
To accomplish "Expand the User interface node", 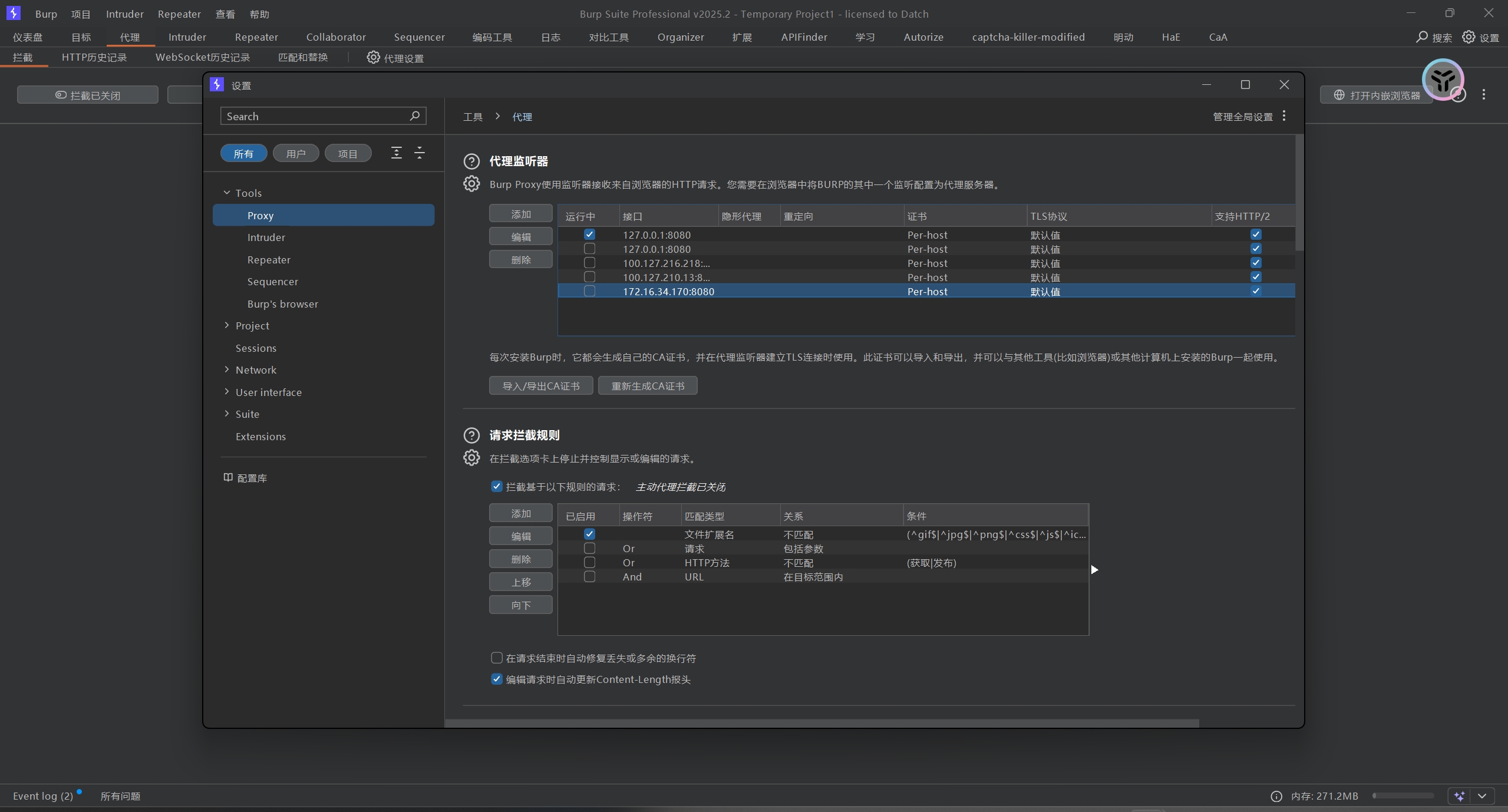I will tap(227, 392).
